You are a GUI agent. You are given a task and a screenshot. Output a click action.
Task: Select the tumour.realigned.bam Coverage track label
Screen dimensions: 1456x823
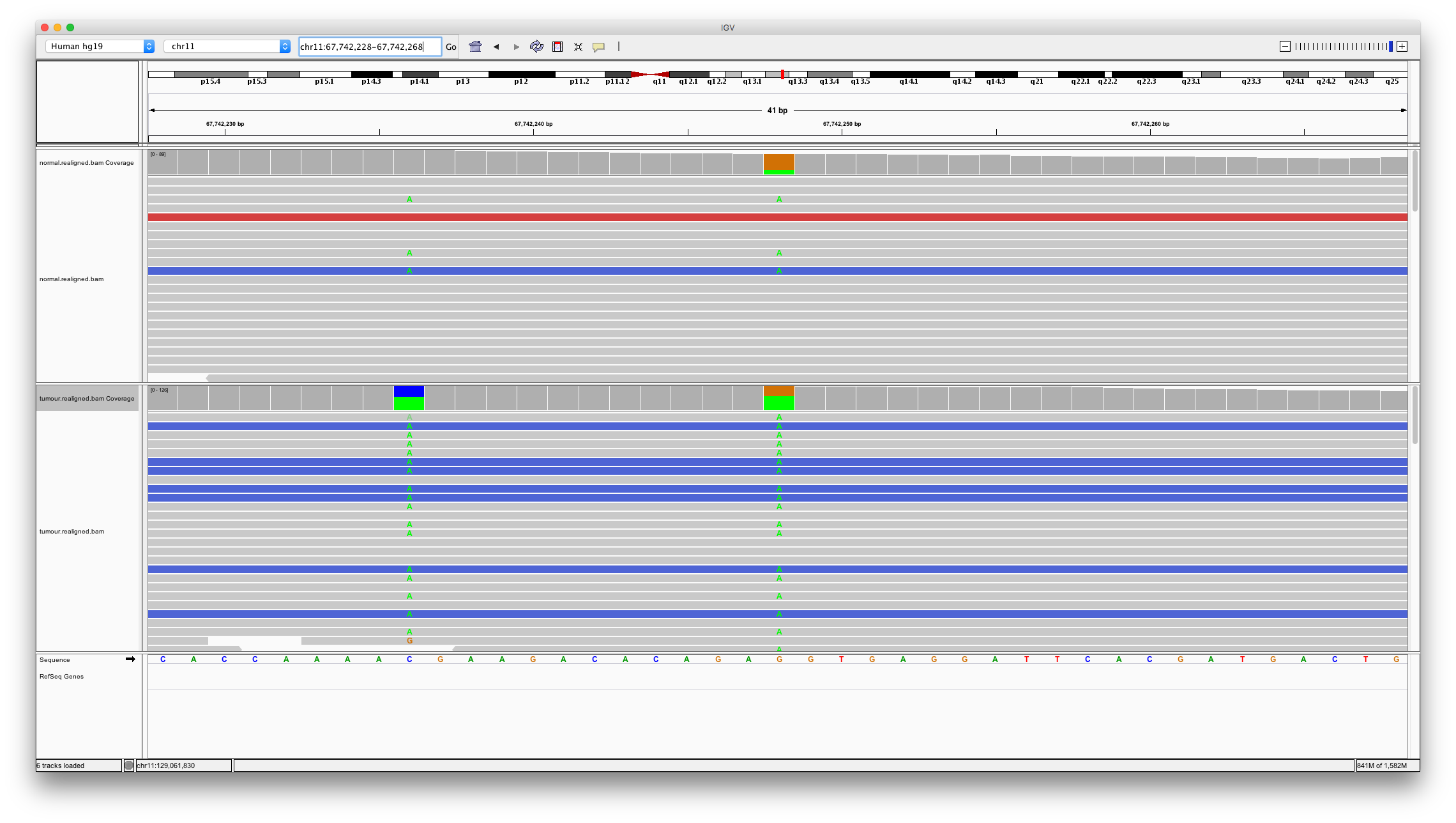[87, 397]
